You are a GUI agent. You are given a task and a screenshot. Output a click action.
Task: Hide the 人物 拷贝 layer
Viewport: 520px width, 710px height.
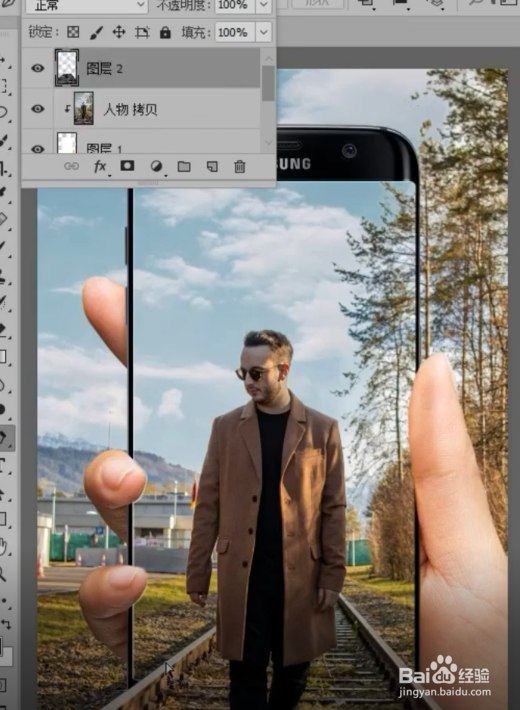click(38, 109)
